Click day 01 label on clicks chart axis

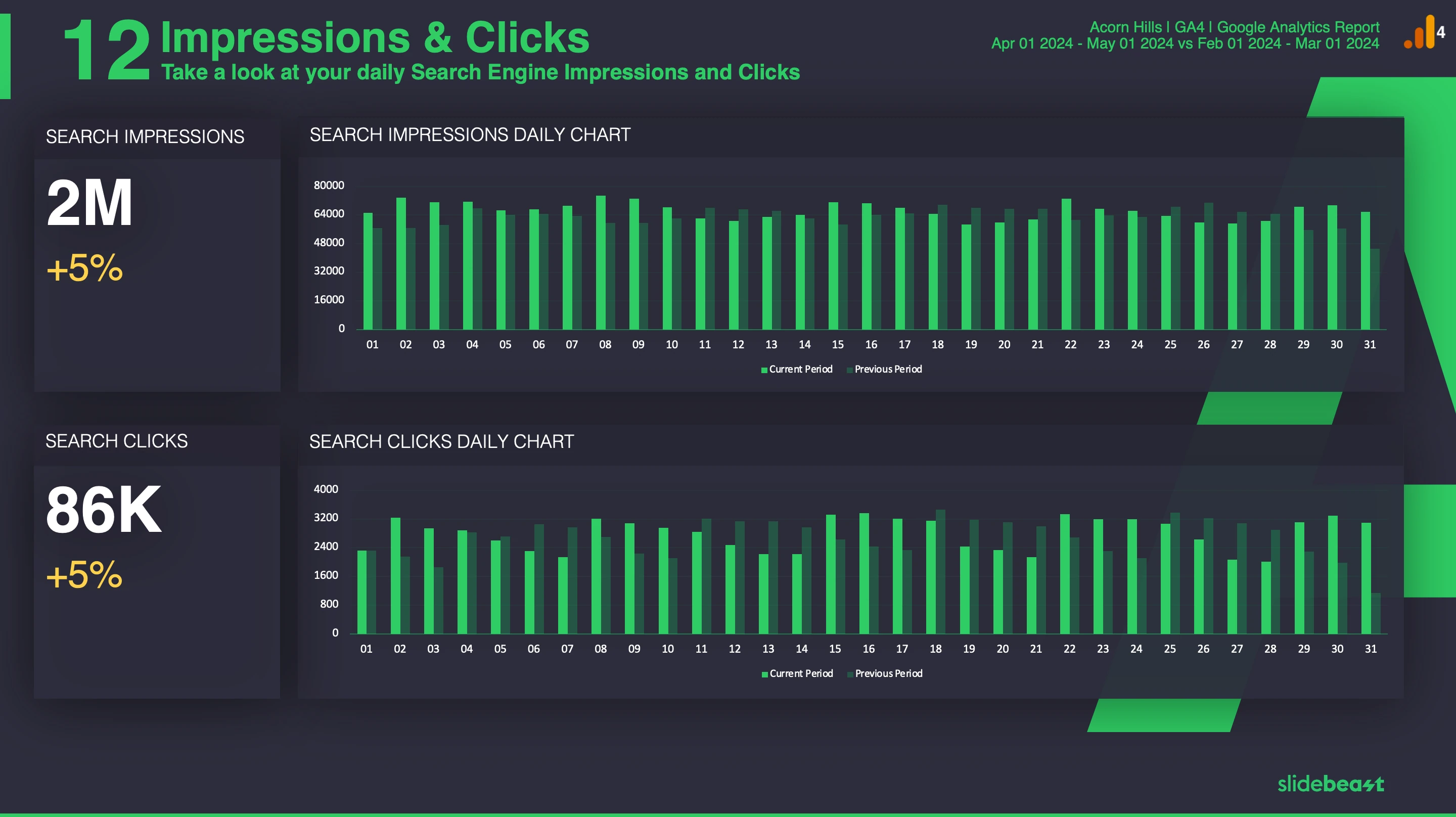pos(366,649)
